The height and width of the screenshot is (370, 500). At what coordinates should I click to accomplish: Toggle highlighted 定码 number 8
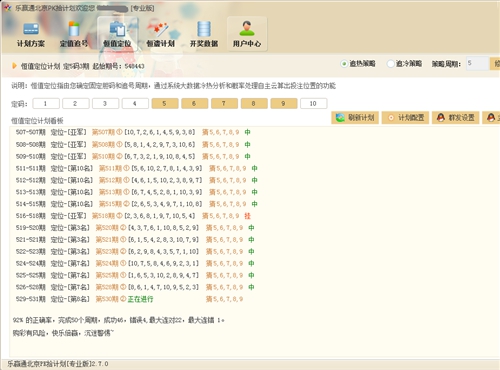pyautogui.click(x=254, y=103)
